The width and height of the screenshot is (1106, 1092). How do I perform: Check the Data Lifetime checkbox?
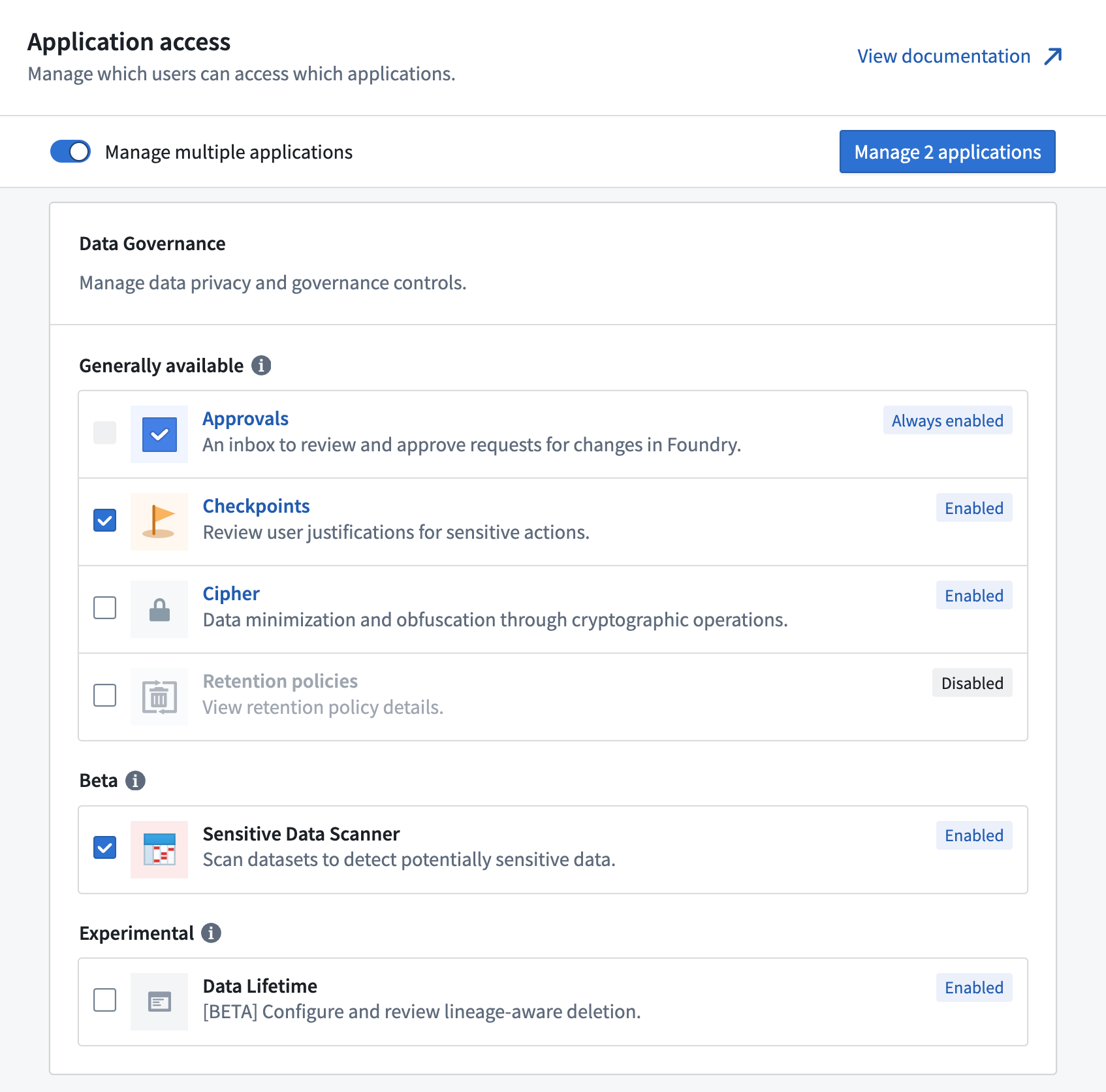[x=104, y=1000]
